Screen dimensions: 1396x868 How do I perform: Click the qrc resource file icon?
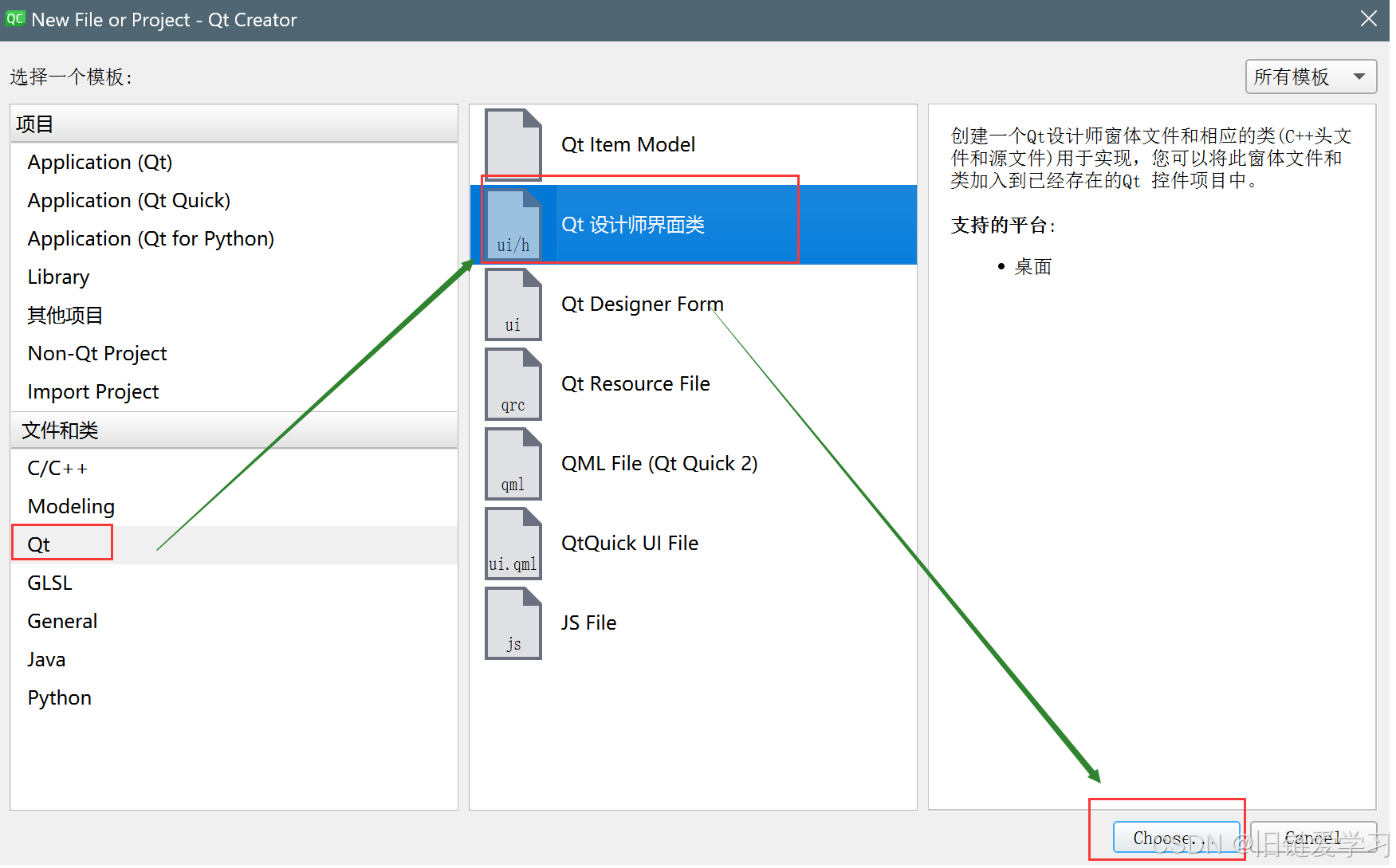(513, 383)
